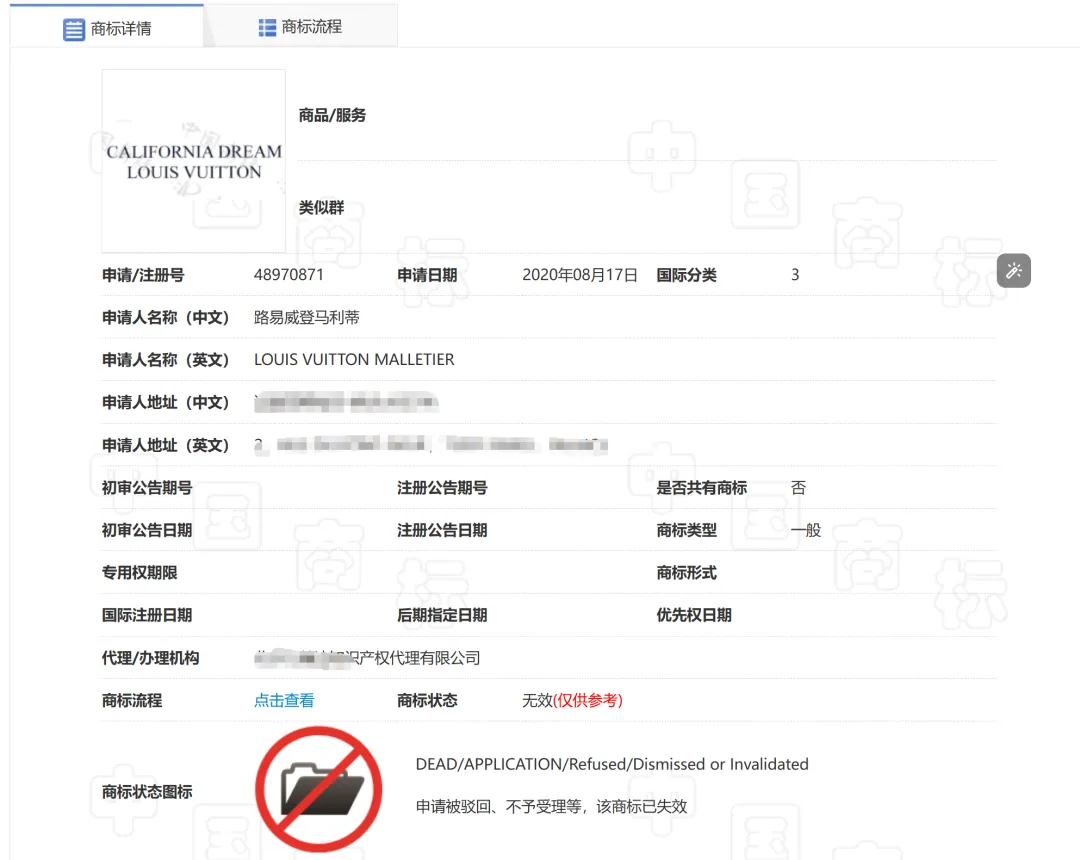Click the 专用权期限 label
1080x860 pixels.
click(139, 572)
